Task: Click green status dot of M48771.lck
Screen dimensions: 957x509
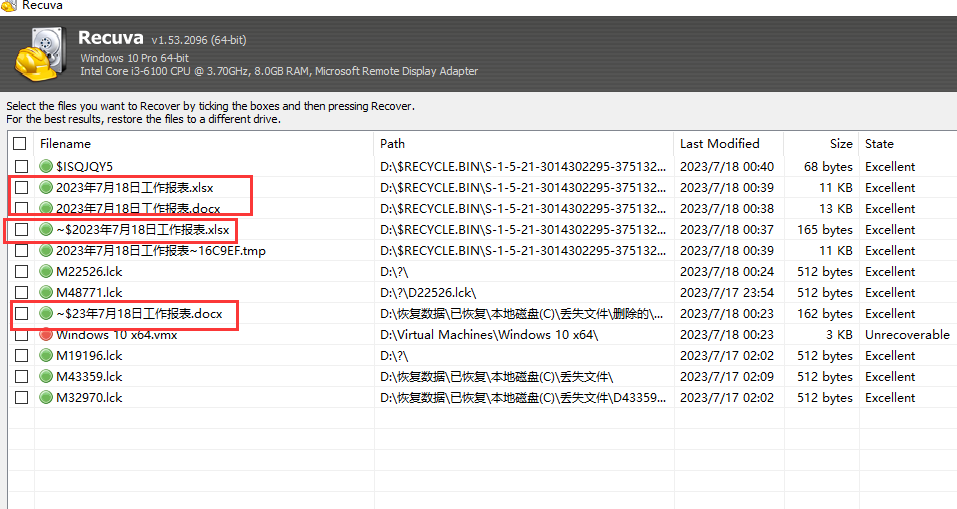Action: point(46,292)
